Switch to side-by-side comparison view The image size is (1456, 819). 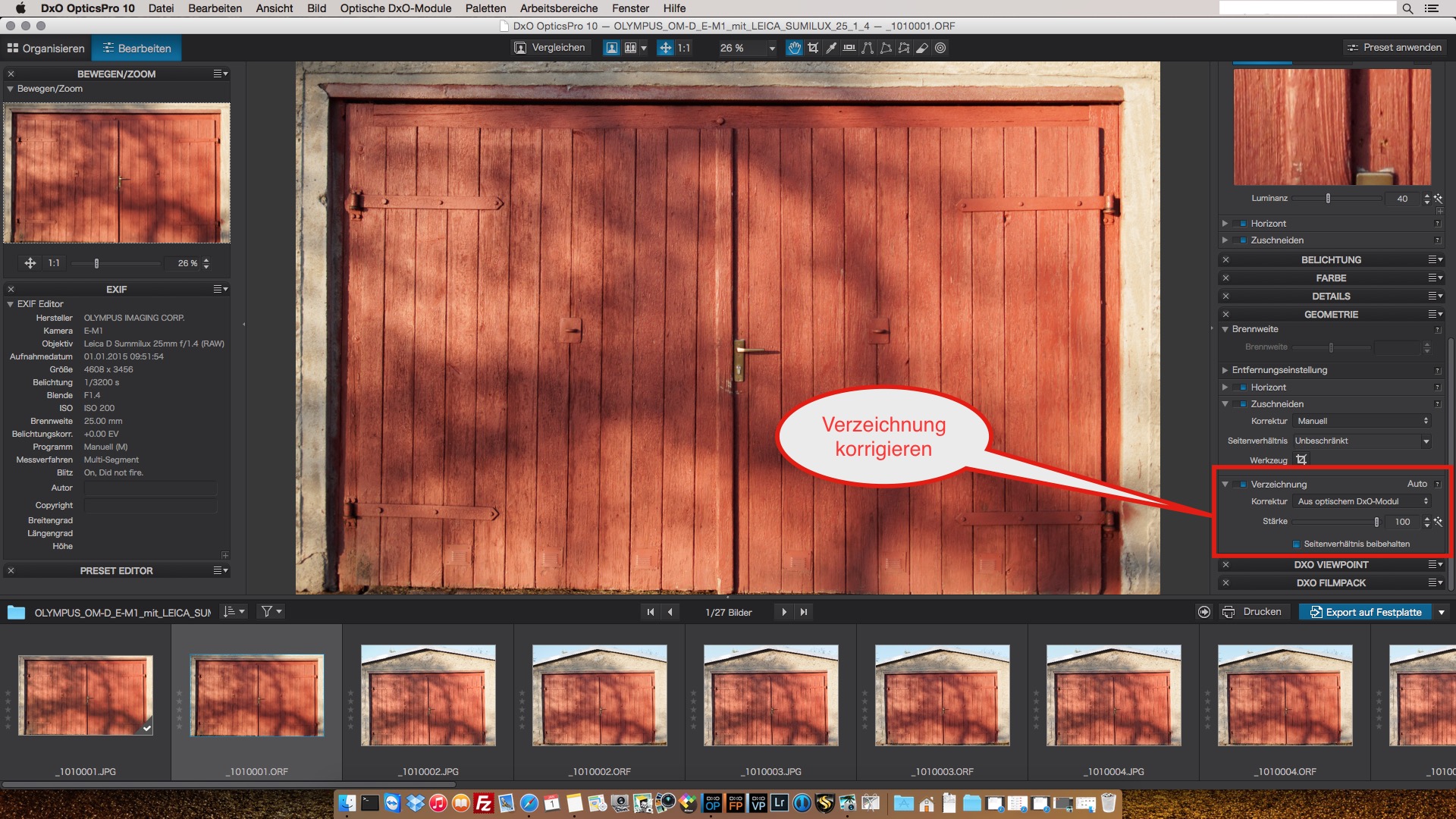(x=630, y=48)
